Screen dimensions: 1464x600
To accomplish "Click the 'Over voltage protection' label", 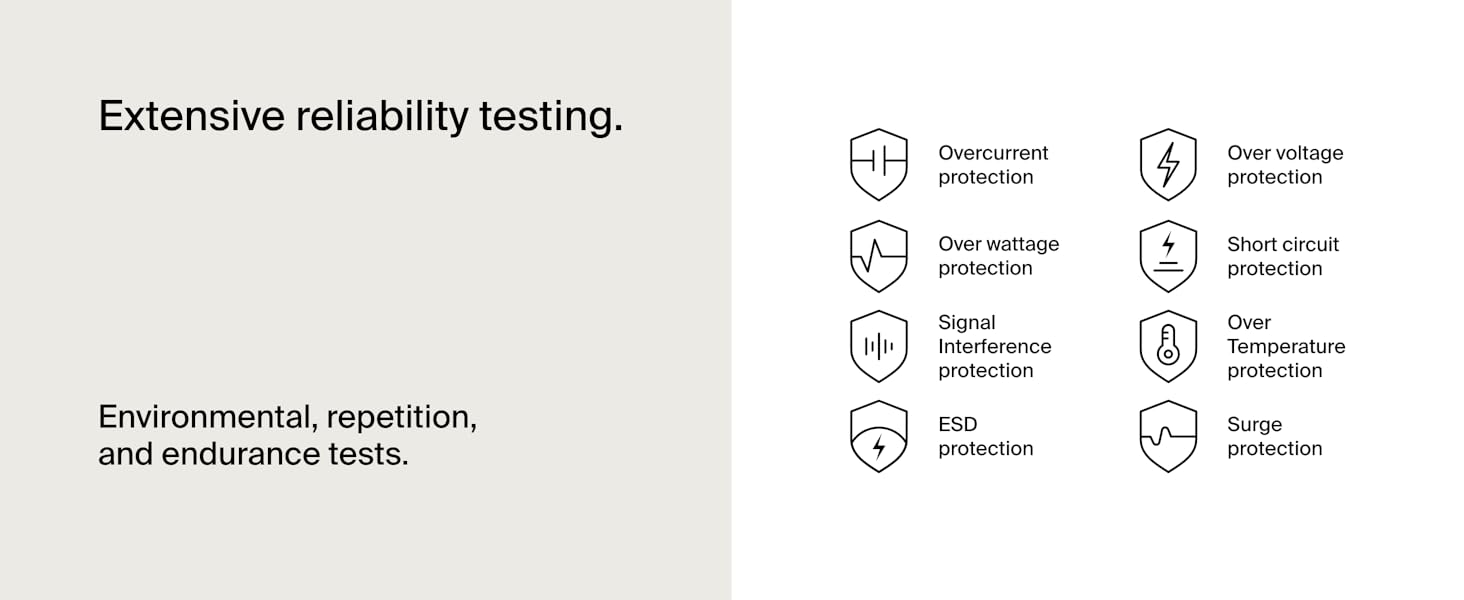I will (x=1285, y=165).
